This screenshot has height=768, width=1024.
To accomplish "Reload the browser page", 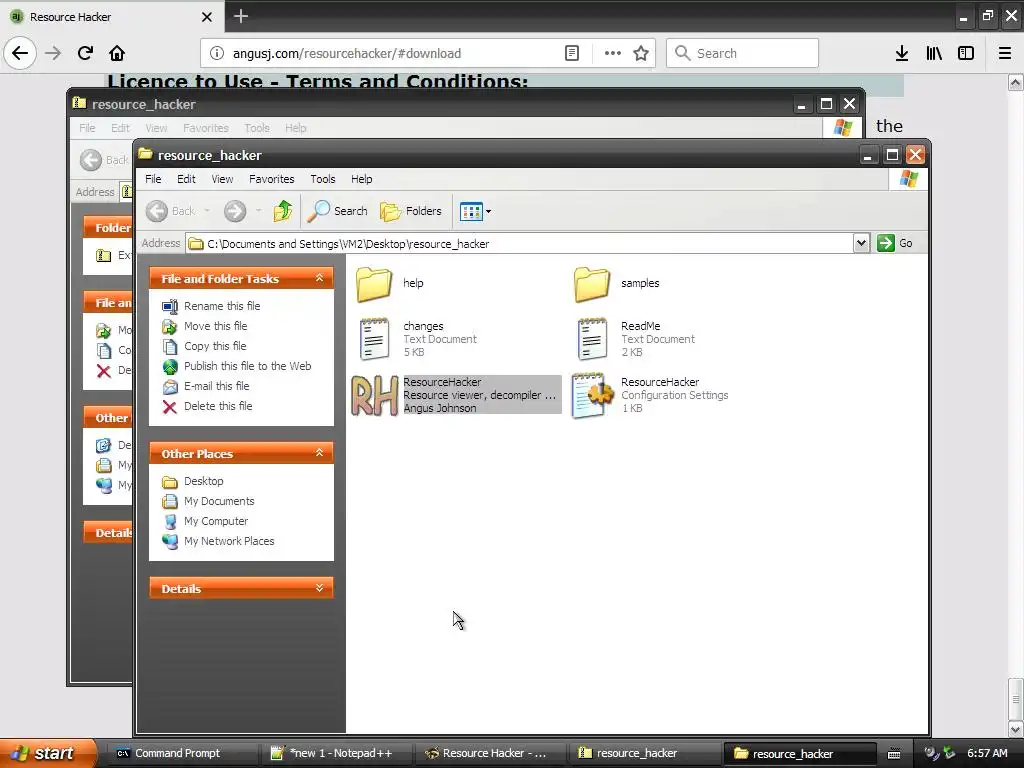I will coord(85,53).
